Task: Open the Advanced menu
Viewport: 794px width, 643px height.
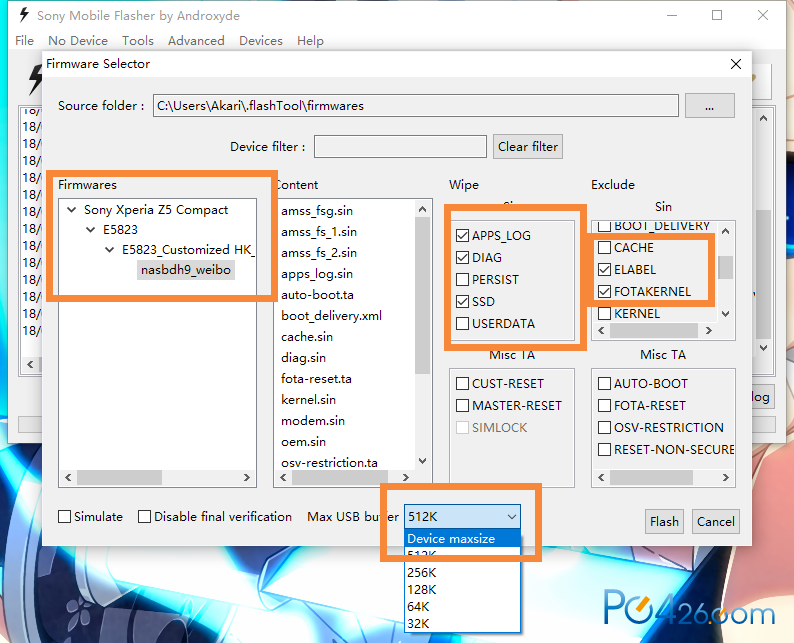Action: [x=196, y=41]
